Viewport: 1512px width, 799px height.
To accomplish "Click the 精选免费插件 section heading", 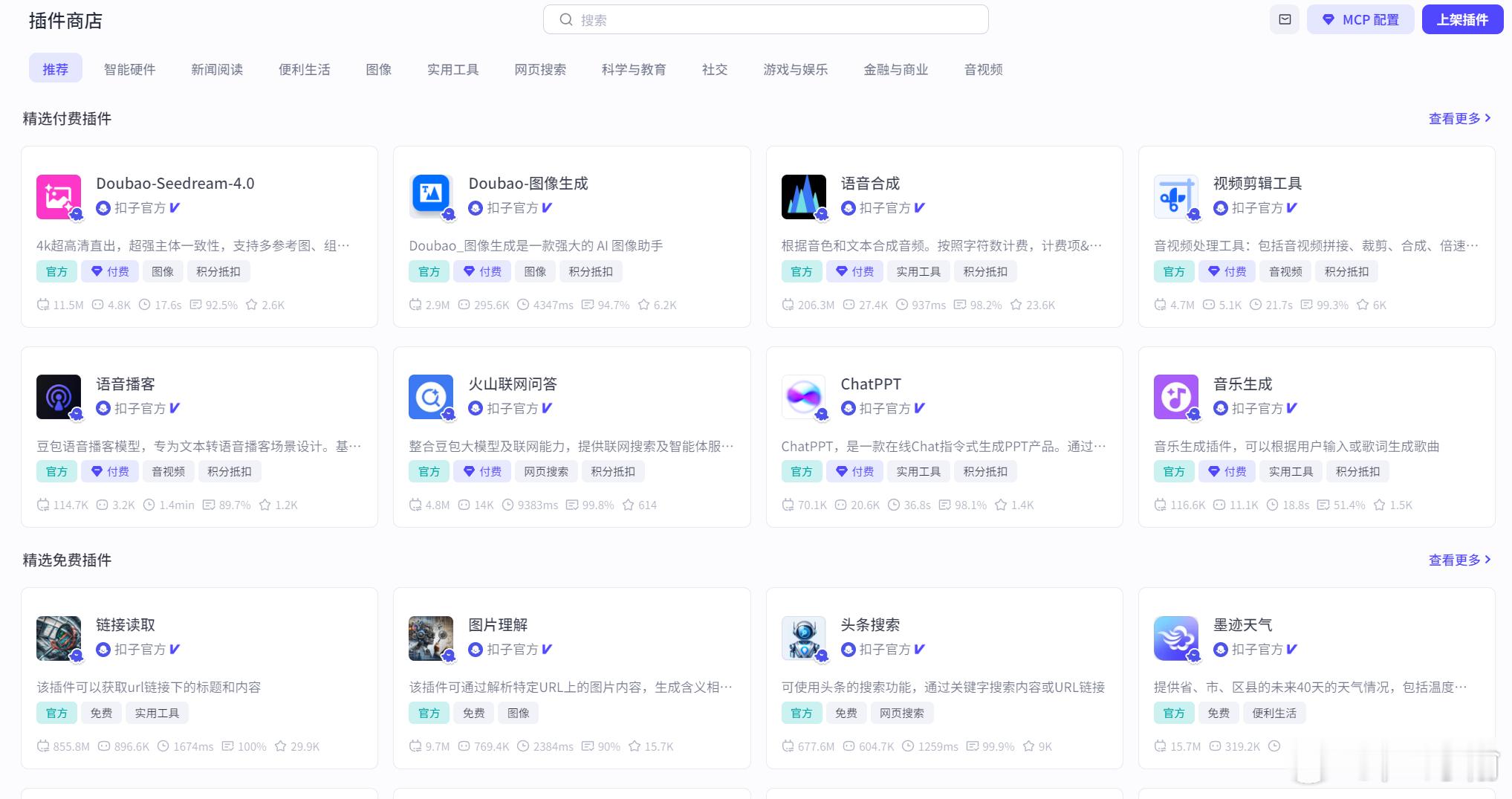I will tap(67, 560).
